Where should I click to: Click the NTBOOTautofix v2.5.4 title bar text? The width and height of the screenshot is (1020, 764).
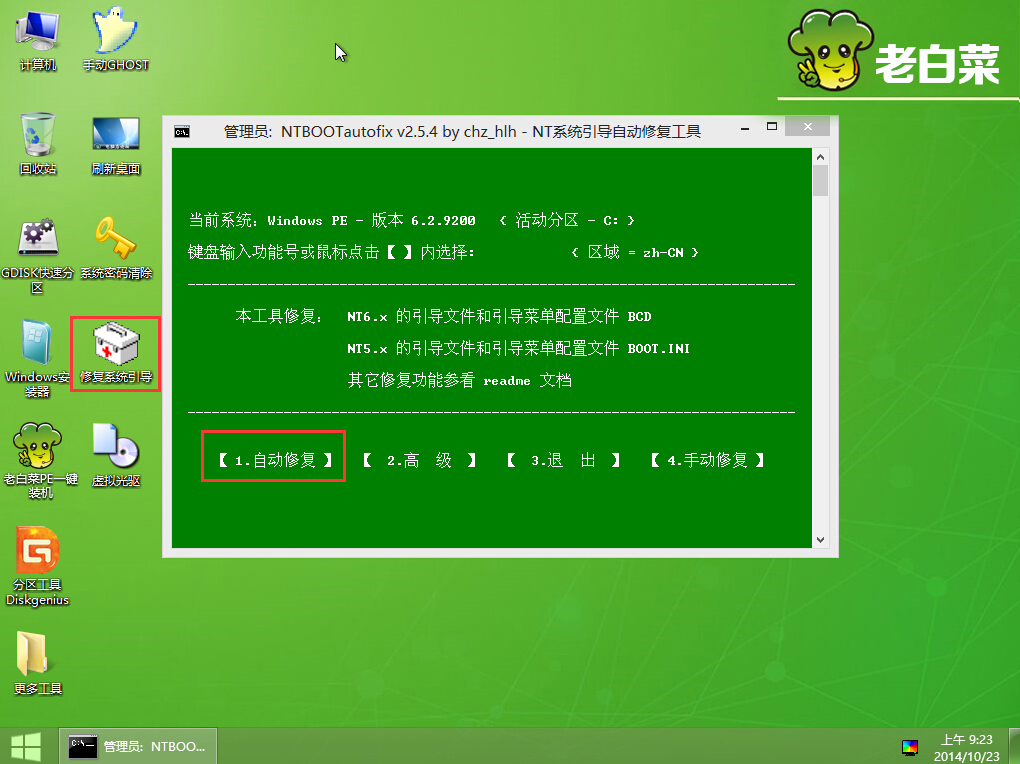tap(462, 132)
